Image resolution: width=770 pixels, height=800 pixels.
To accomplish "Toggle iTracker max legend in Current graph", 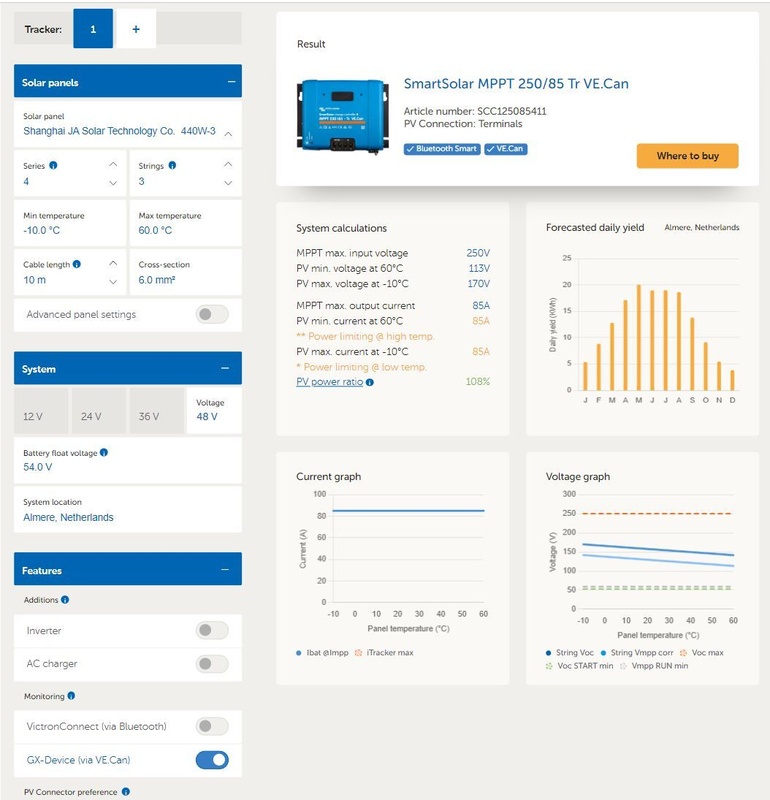I will [384, 653].
